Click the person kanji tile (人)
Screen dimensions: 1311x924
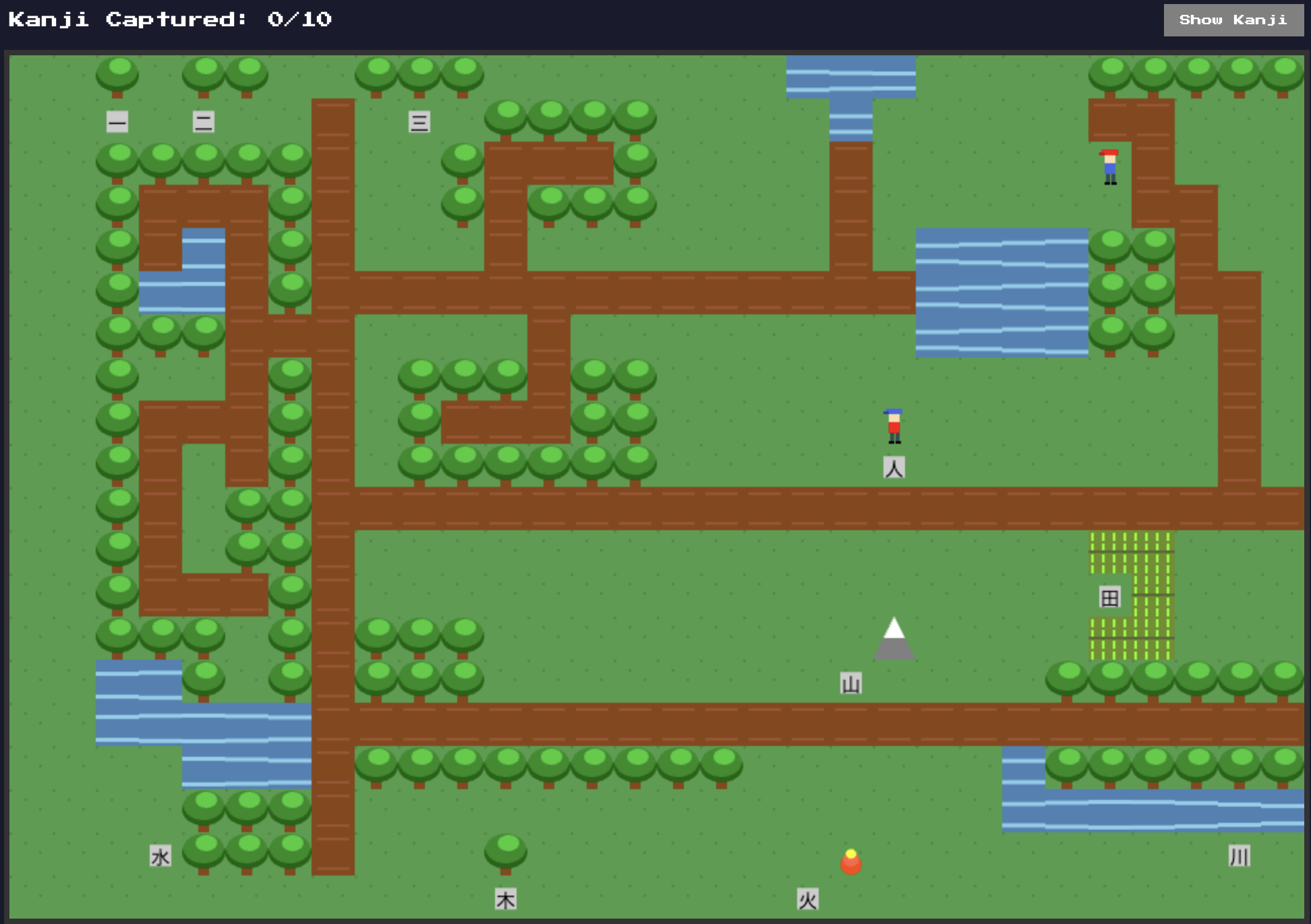point(894,467)
